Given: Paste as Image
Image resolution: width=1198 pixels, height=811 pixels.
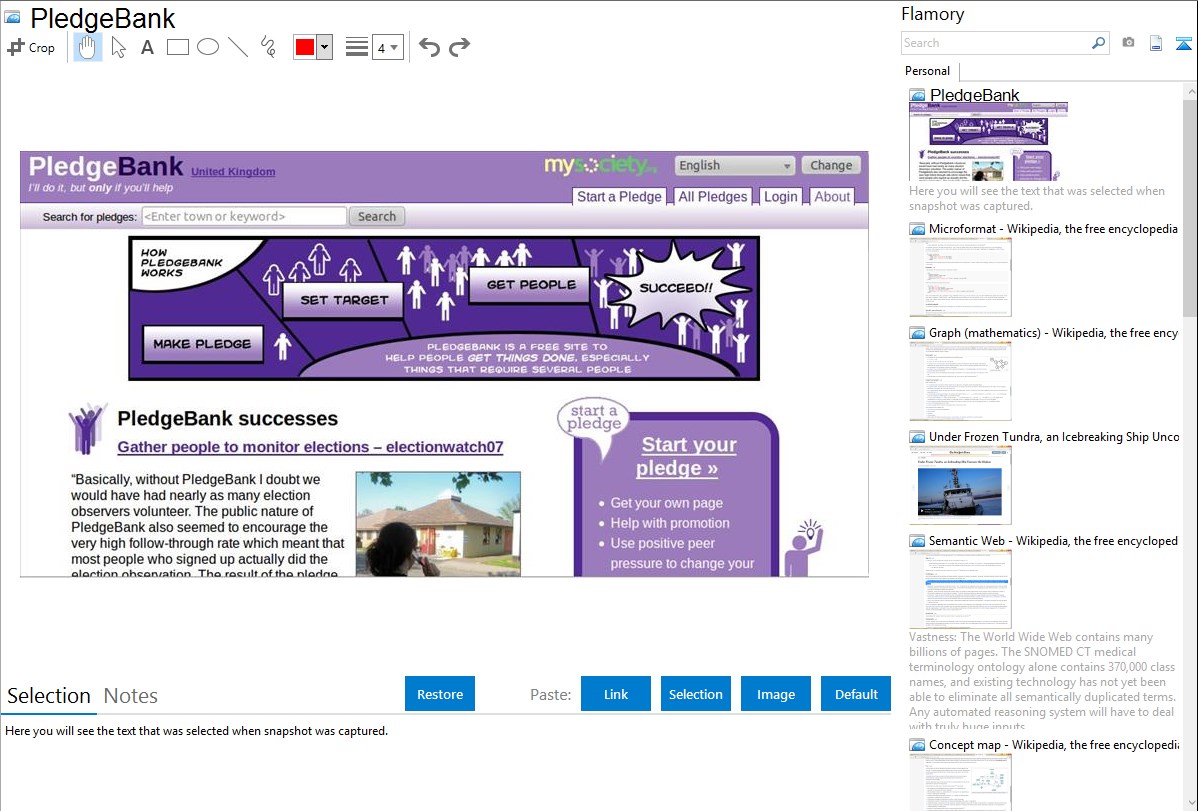Looking at the screenshot, I should (775, 694).
